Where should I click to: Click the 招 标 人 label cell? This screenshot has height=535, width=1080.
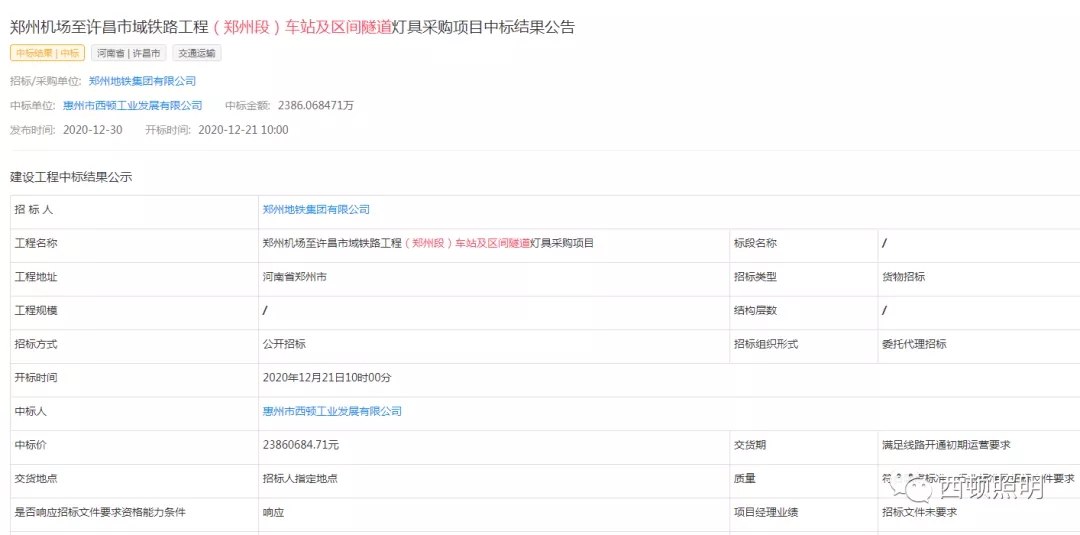click(134, 210)
